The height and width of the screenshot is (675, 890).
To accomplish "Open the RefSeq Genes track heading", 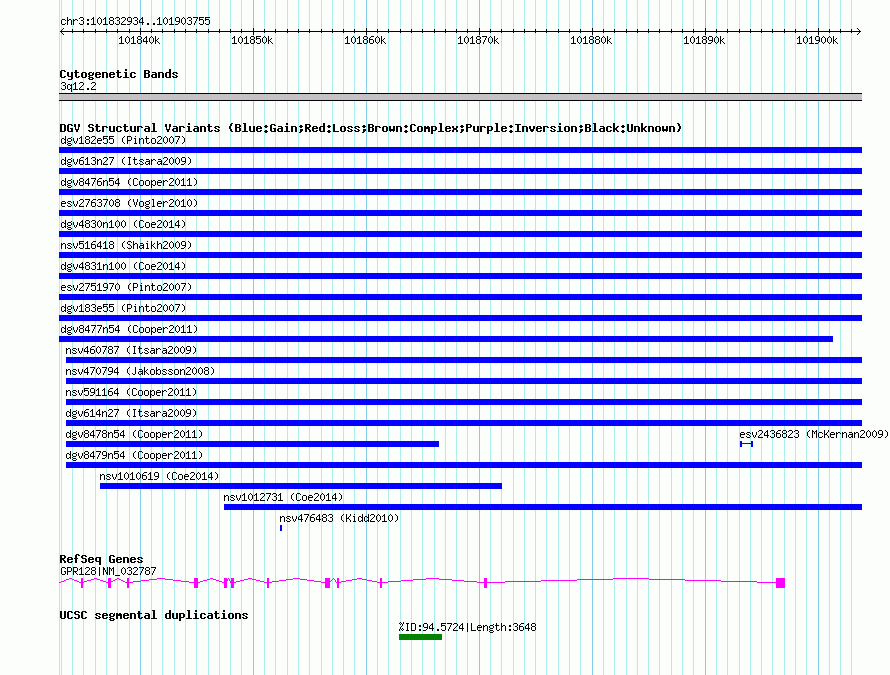I will [101, 559].
